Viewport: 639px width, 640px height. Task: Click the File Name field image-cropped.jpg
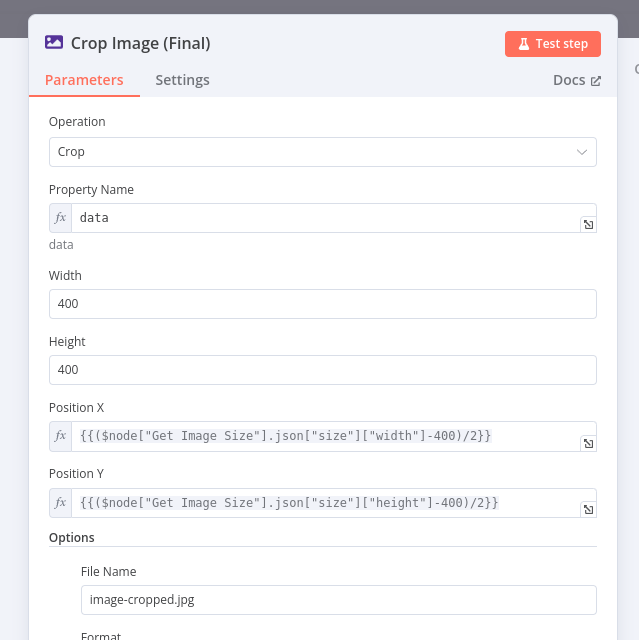point(339,600)
